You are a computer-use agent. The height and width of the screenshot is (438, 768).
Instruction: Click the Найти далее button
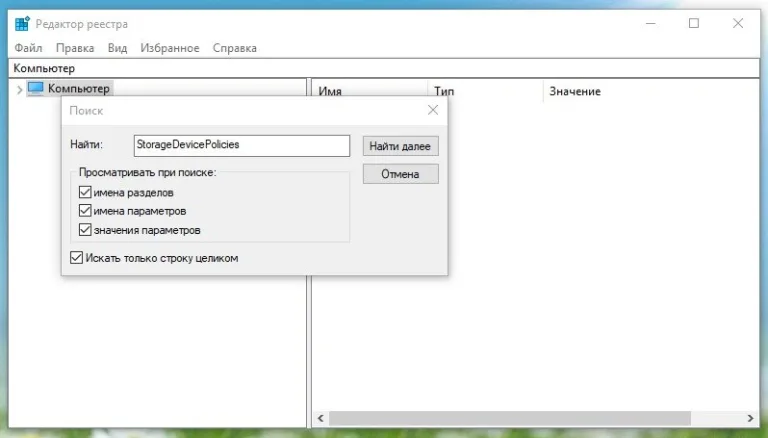click(400, 146)
